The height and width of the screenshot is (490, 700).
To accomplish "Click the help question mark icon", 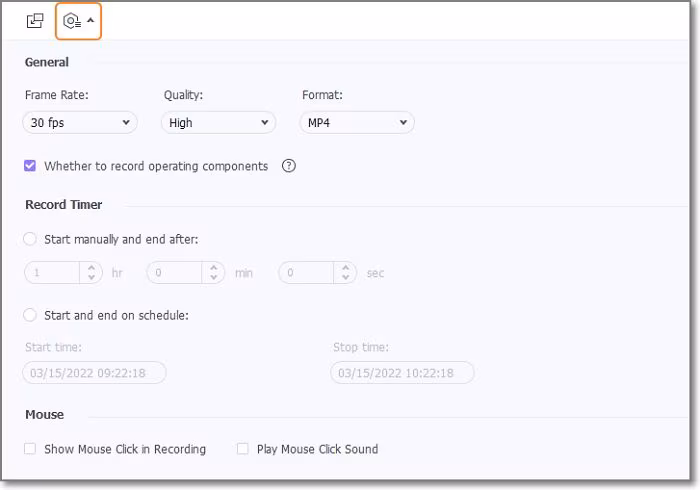I will [289, 166].
